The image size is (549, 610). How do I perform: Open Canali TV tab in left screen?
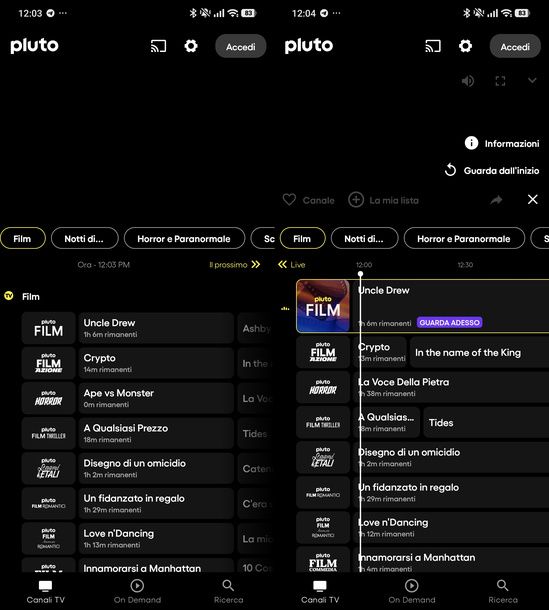pos(46,592)
